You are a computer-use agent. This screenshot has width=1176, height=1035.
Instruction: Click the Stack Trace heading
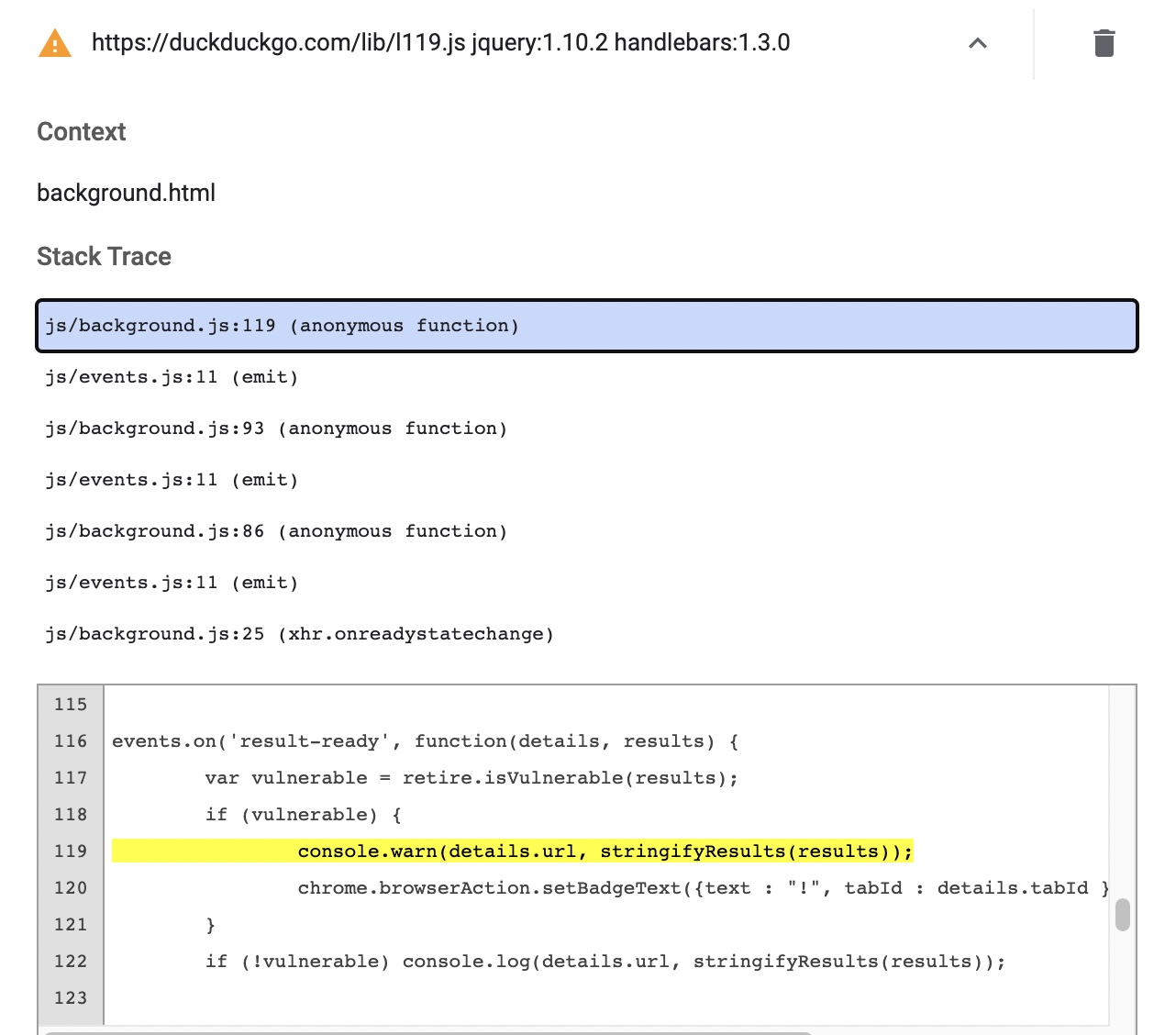pyautogui.click(x=104, y=257)
